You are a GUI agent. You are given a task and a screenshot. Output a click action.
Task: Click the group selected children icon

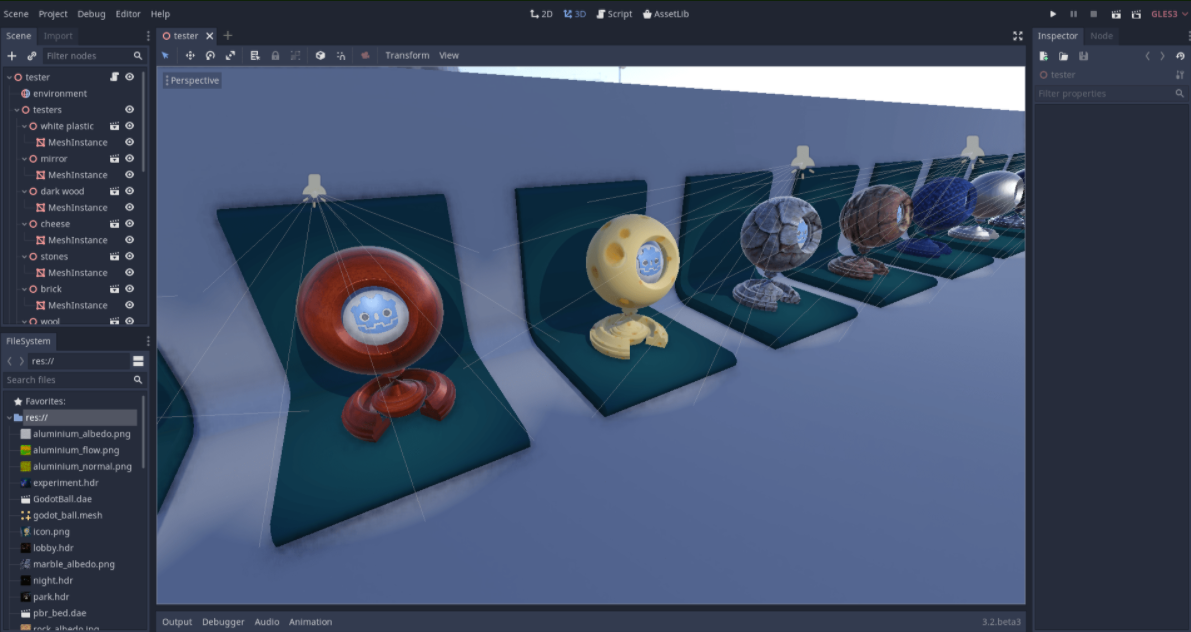point(295,55)
